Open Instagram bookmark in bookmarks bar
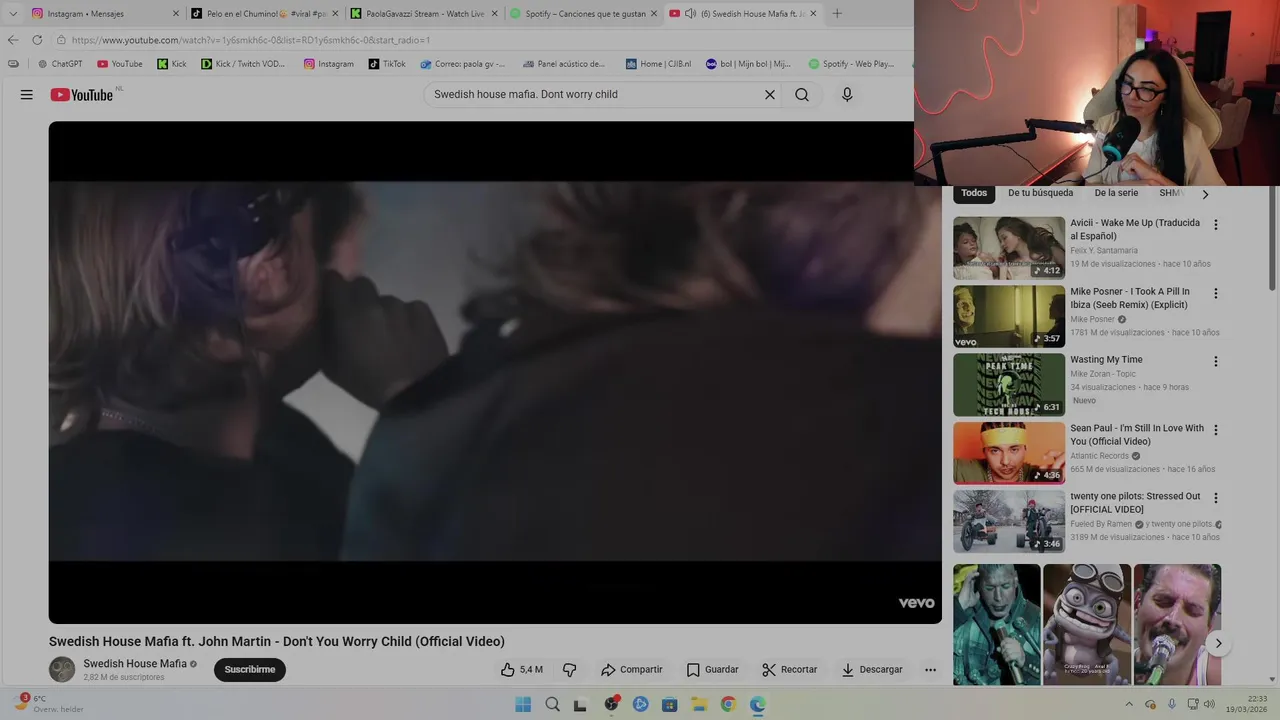1280x720 pixels. coord(329,64)
